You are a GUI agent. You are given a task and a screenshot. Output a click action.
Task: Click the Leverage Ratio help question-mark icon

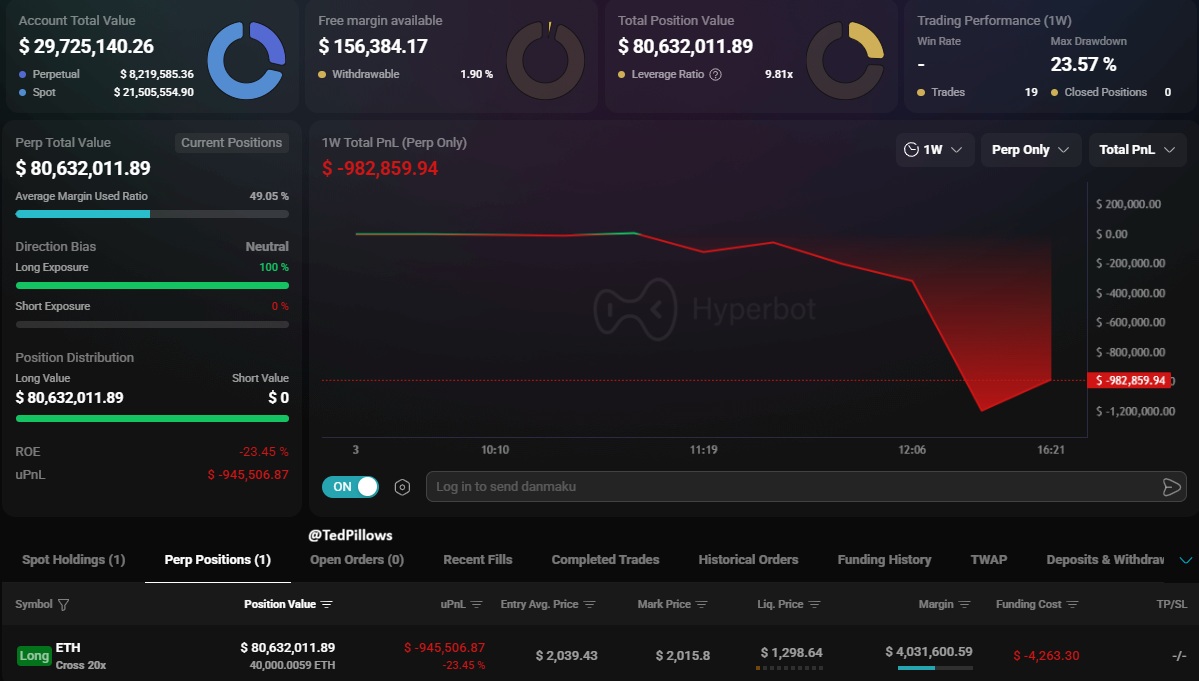pyautogui.click(x=715, y=74)
